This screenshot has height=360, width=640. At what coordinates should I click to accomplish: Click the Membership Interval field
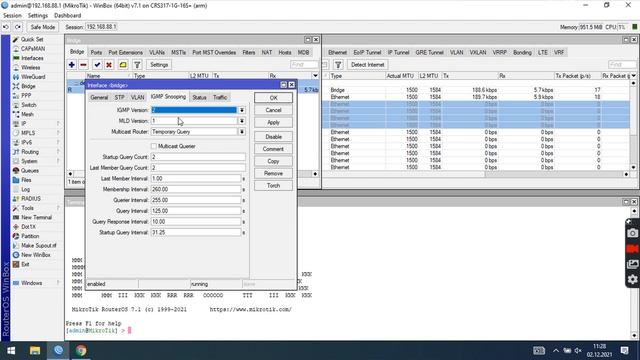click(196, 189)
